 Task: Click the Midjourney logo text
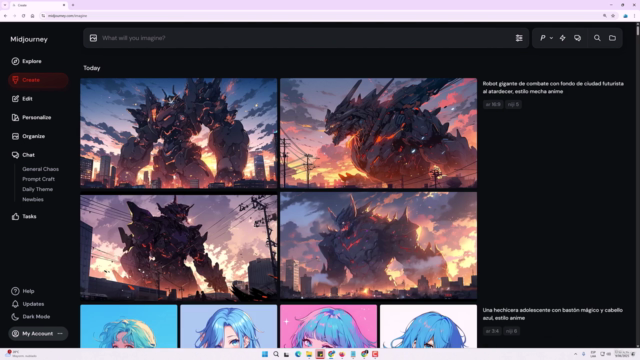click(x=29, y=40)
